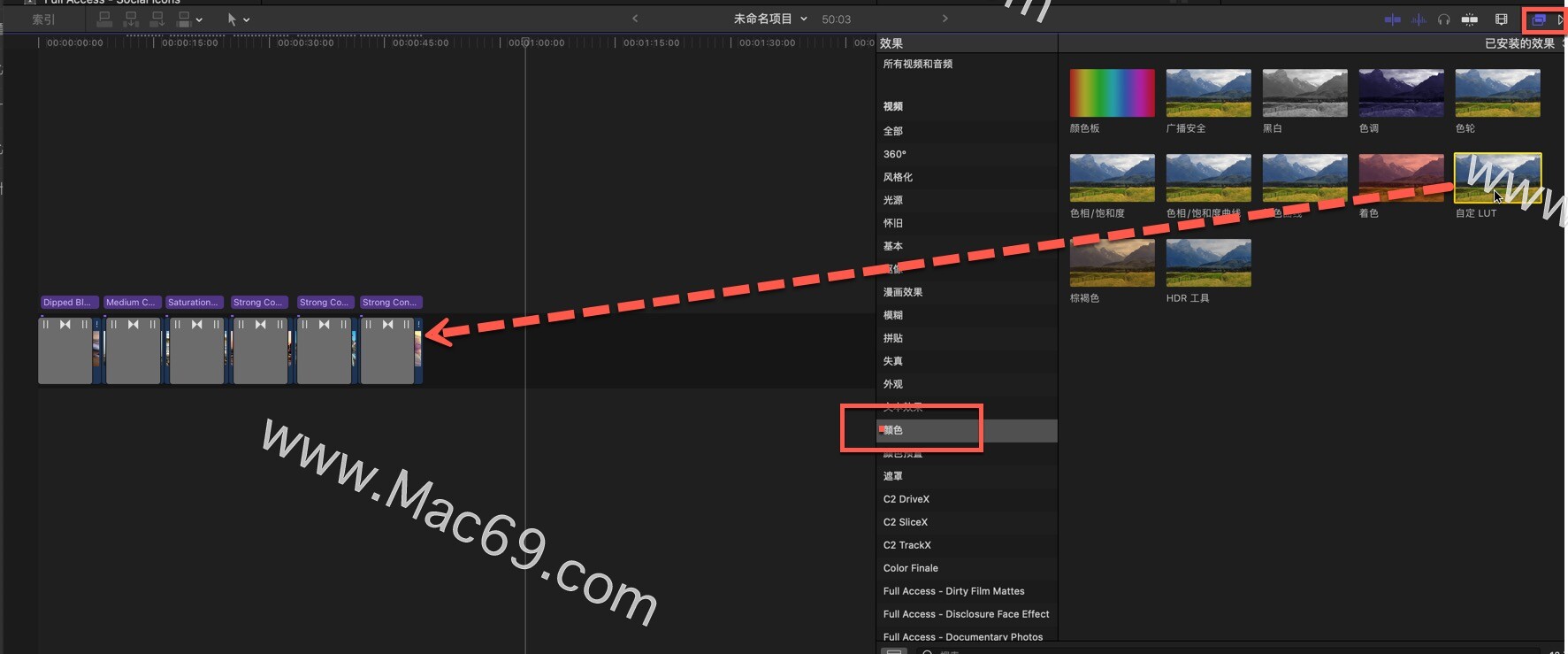
Task: Select Full Access - Documentary Photos
Action: 967,636
